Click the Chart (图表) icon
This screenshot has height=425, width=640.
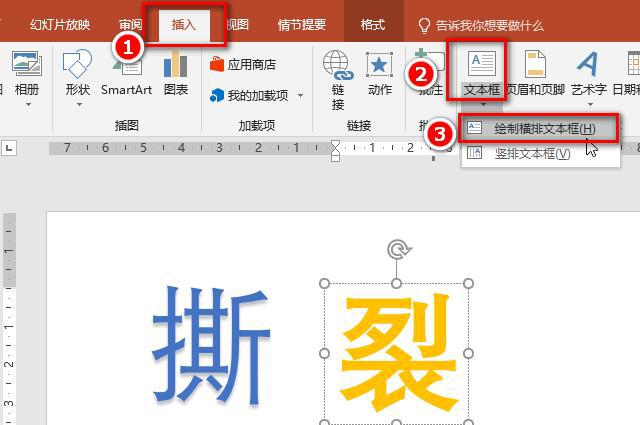tap(176, 72)
